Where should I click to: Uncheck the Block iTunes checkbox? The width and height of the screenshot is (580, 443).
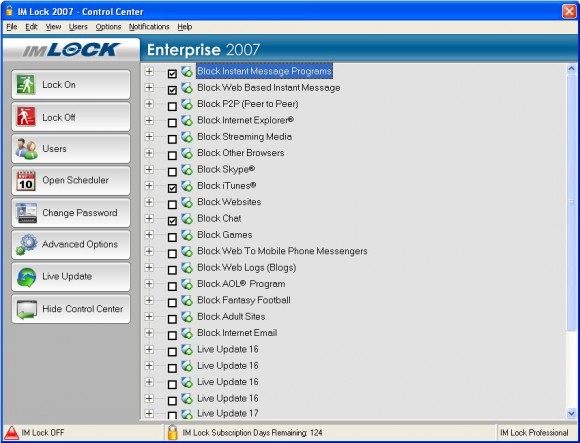172,188
